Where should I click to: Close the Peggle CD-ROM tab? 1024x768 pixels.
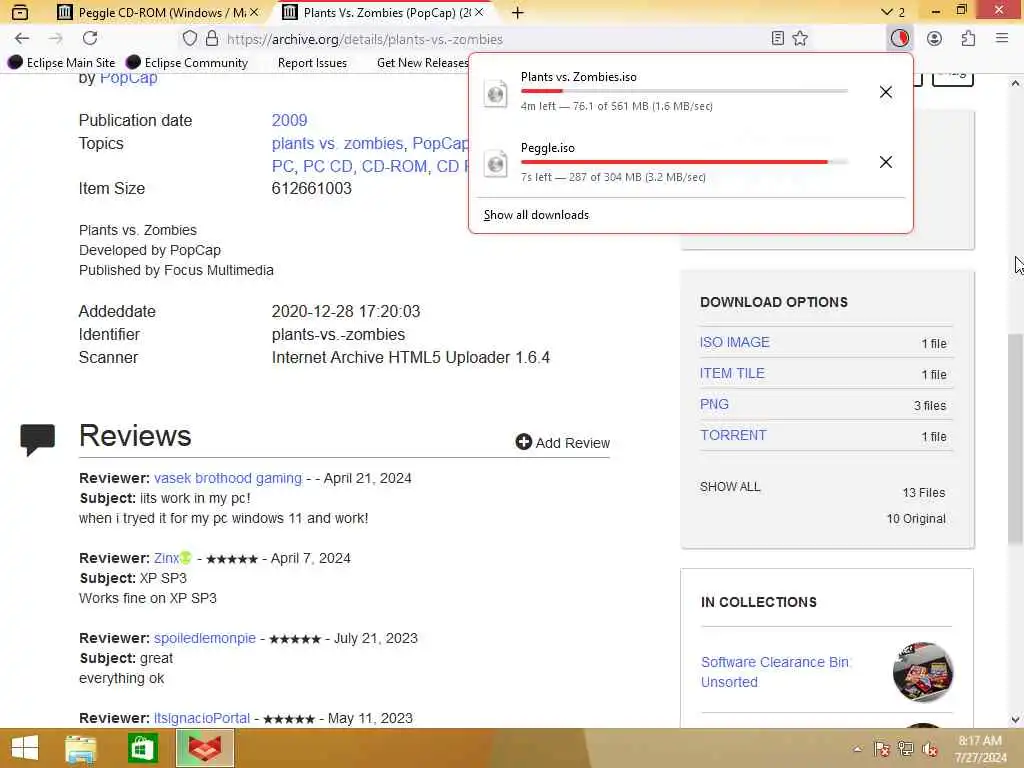(x=254, y=12)
